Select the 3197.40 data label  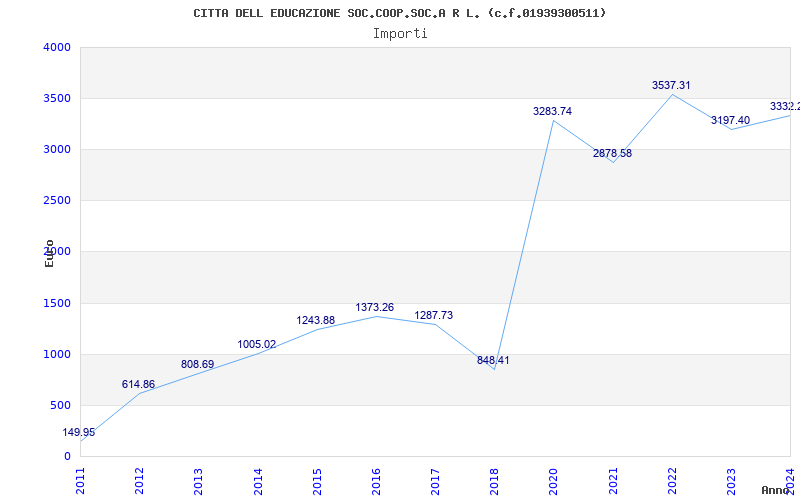731,121
